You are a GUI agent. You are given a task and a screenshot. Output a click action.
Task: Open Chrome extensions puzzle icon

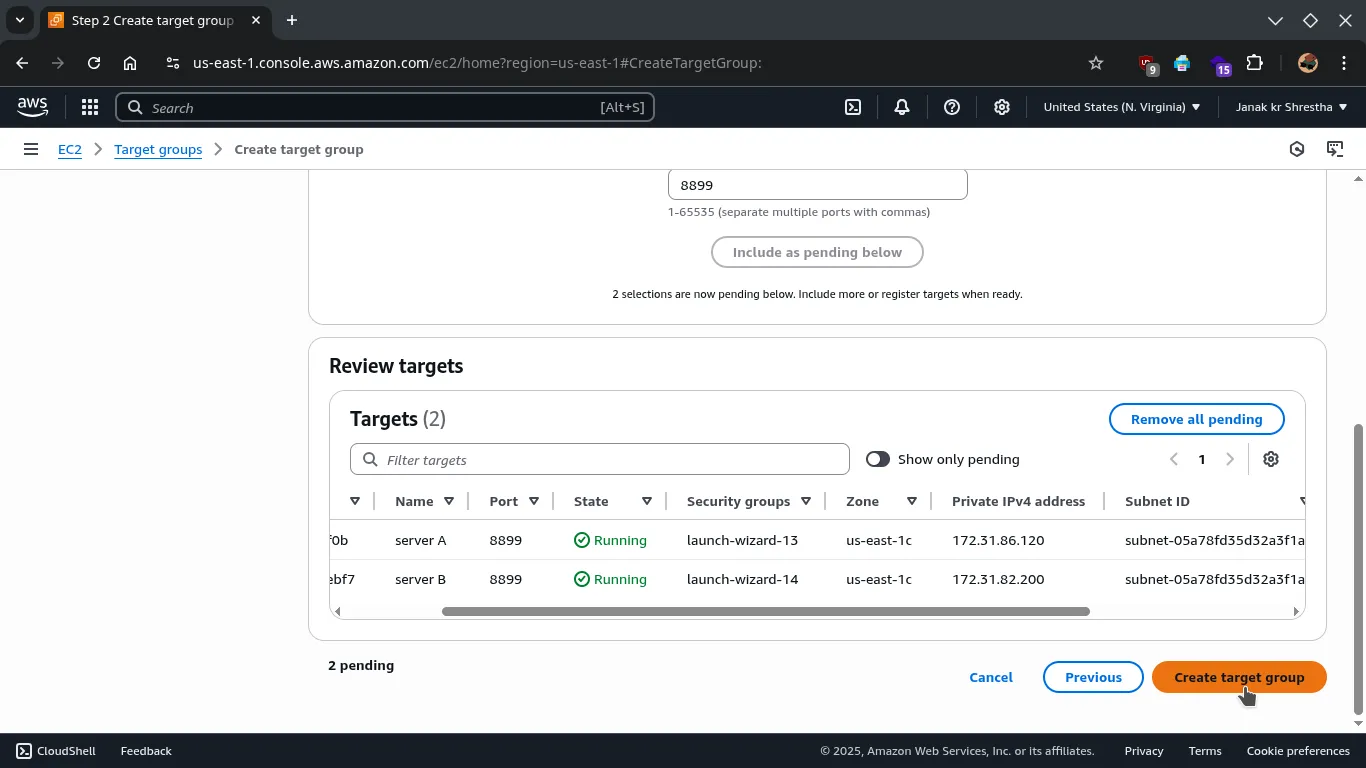(x=1255, y=63)
